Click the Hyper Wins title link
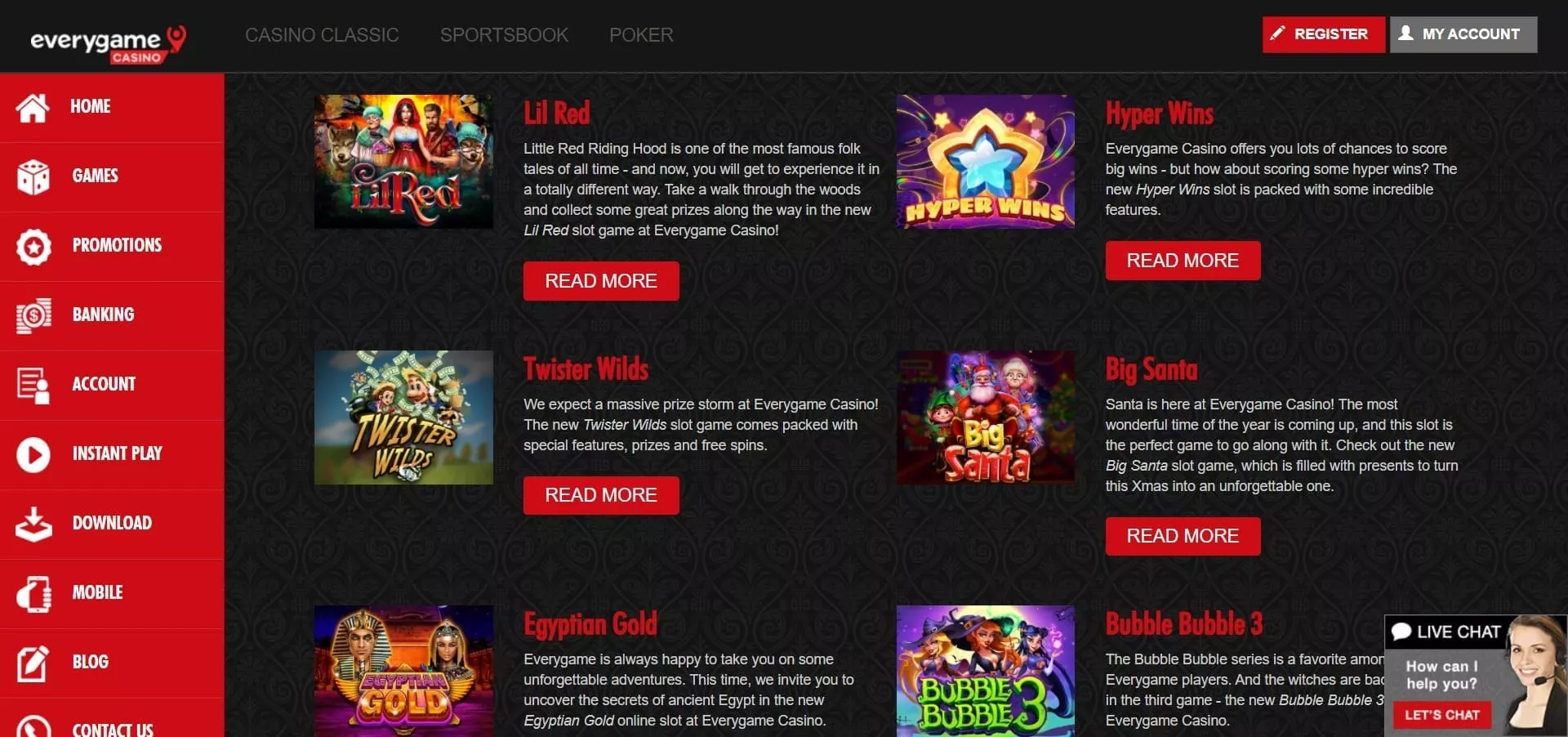 coord(1160,114)
